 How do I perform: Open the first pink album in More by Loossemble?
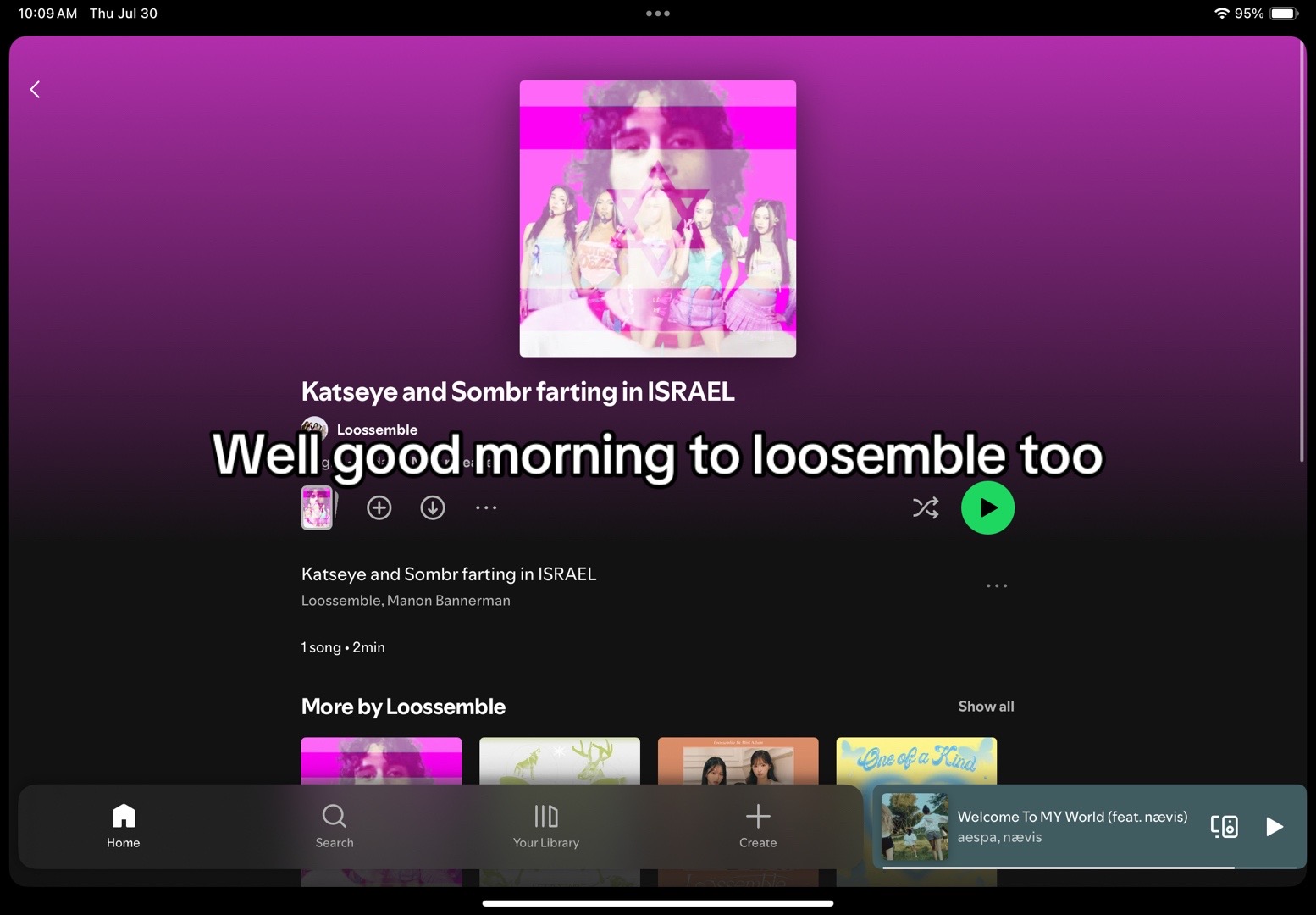[x=381, y=761]
